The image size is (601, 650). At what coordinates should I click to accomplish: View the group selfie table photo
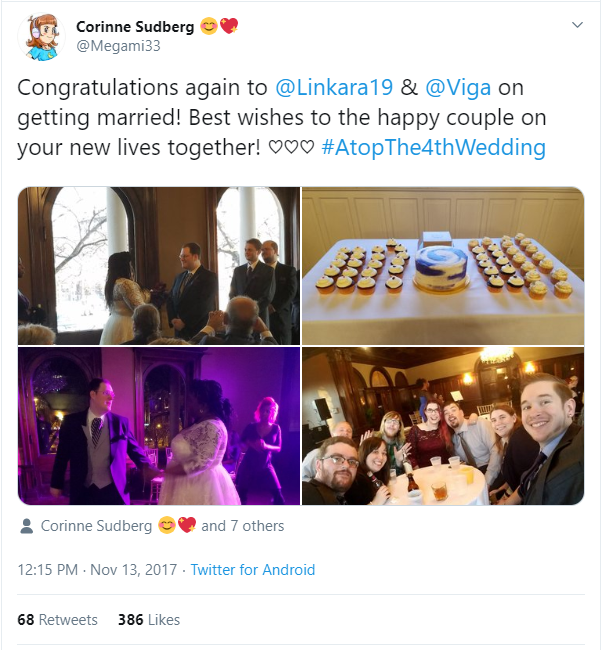443,426
